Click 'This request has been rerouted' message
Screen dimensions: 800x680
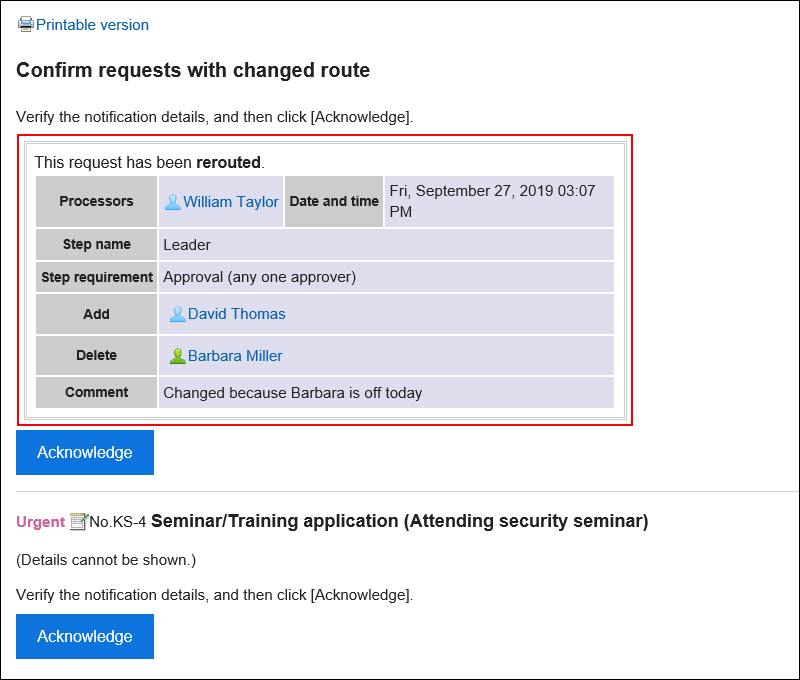149,162
